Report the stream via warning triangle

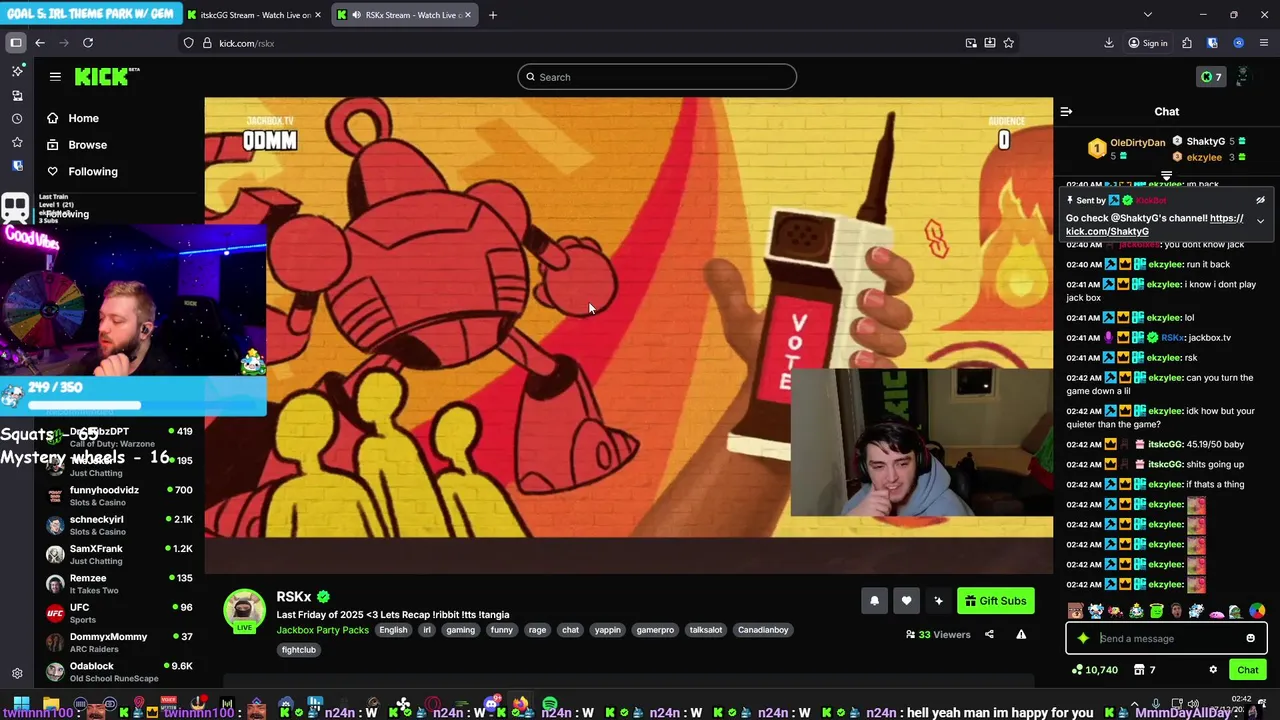(x=1021, y=634)
